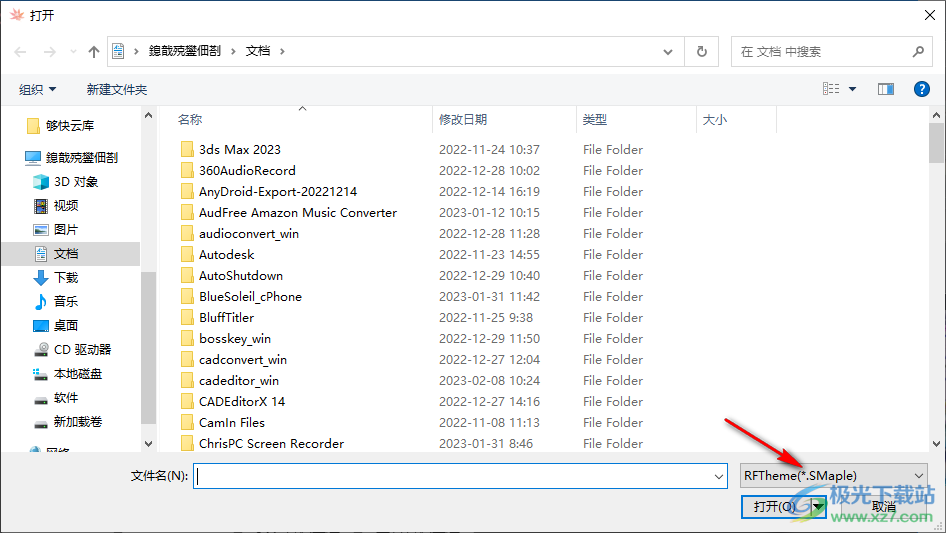
Task: Click the file list scrollbar down arrow
Action: [936, 444]
